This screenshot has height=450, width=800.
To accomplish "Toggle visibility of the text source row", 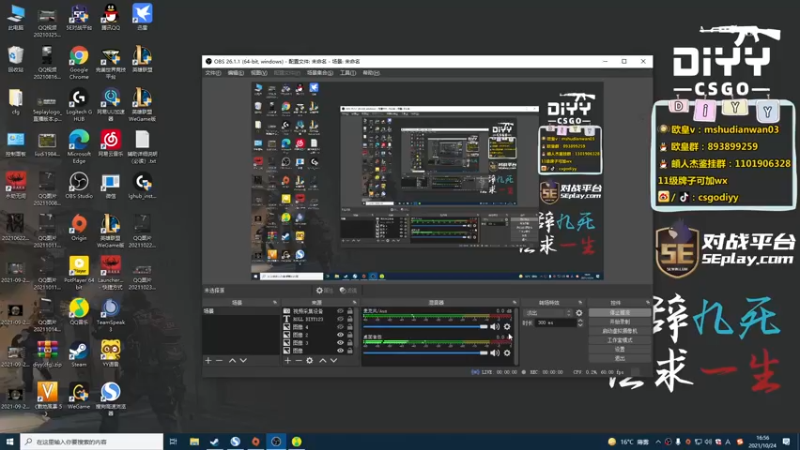I will (x=340, y=319).
